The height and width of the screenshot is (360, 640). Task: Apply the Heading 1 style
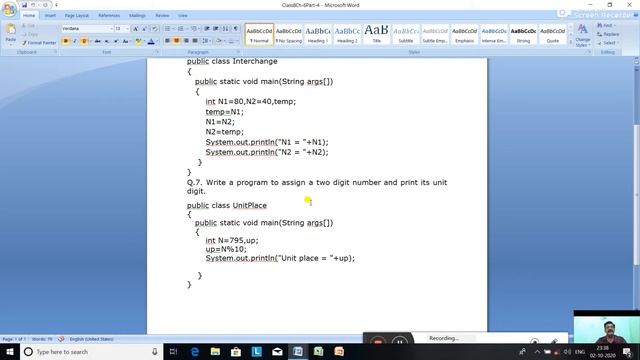tap(318, 34)
